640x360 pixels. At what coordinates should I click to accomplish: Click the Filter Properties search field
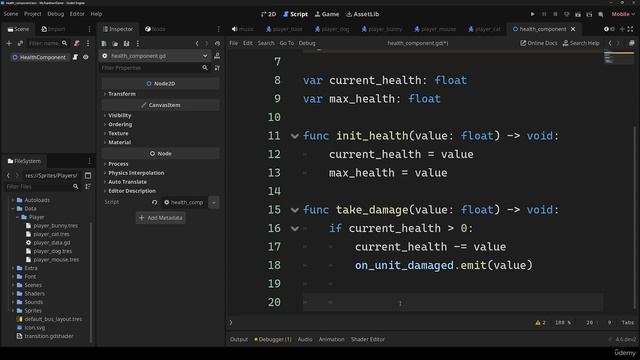click(155, 68)
